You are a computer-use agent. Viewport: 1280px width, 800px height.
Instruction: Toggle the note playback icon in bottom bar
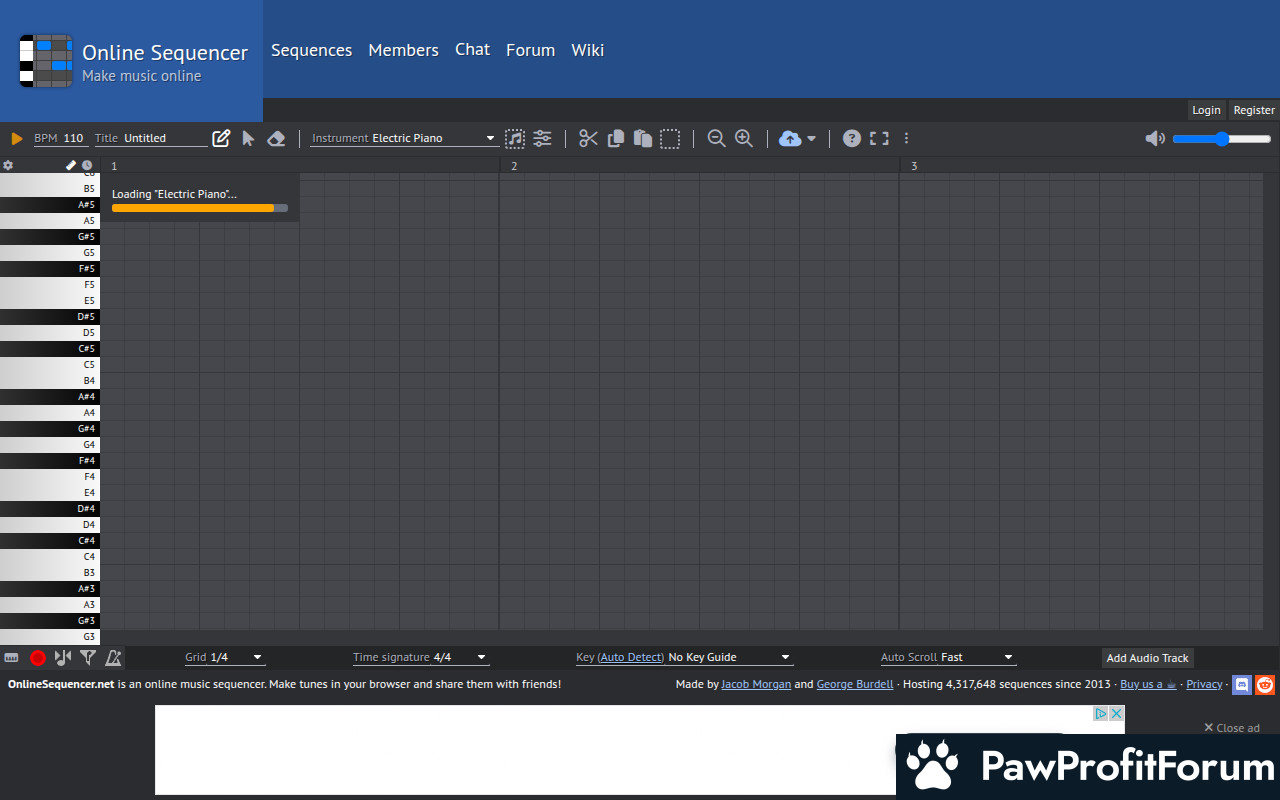[x=63, y=657]
